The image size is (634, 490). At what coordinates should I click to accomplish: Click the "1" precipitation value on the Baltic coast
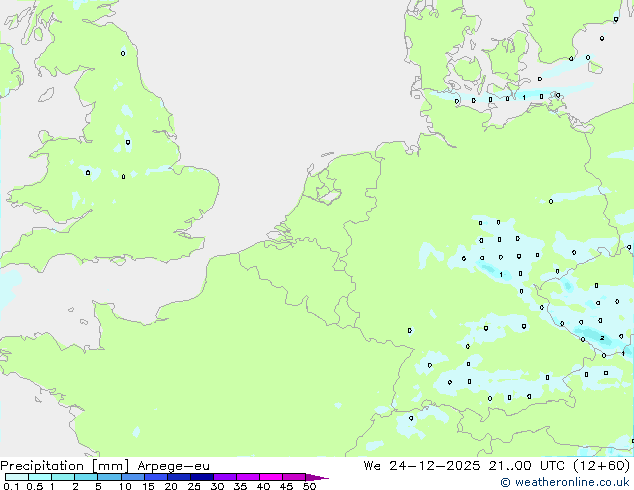point(523,97)
